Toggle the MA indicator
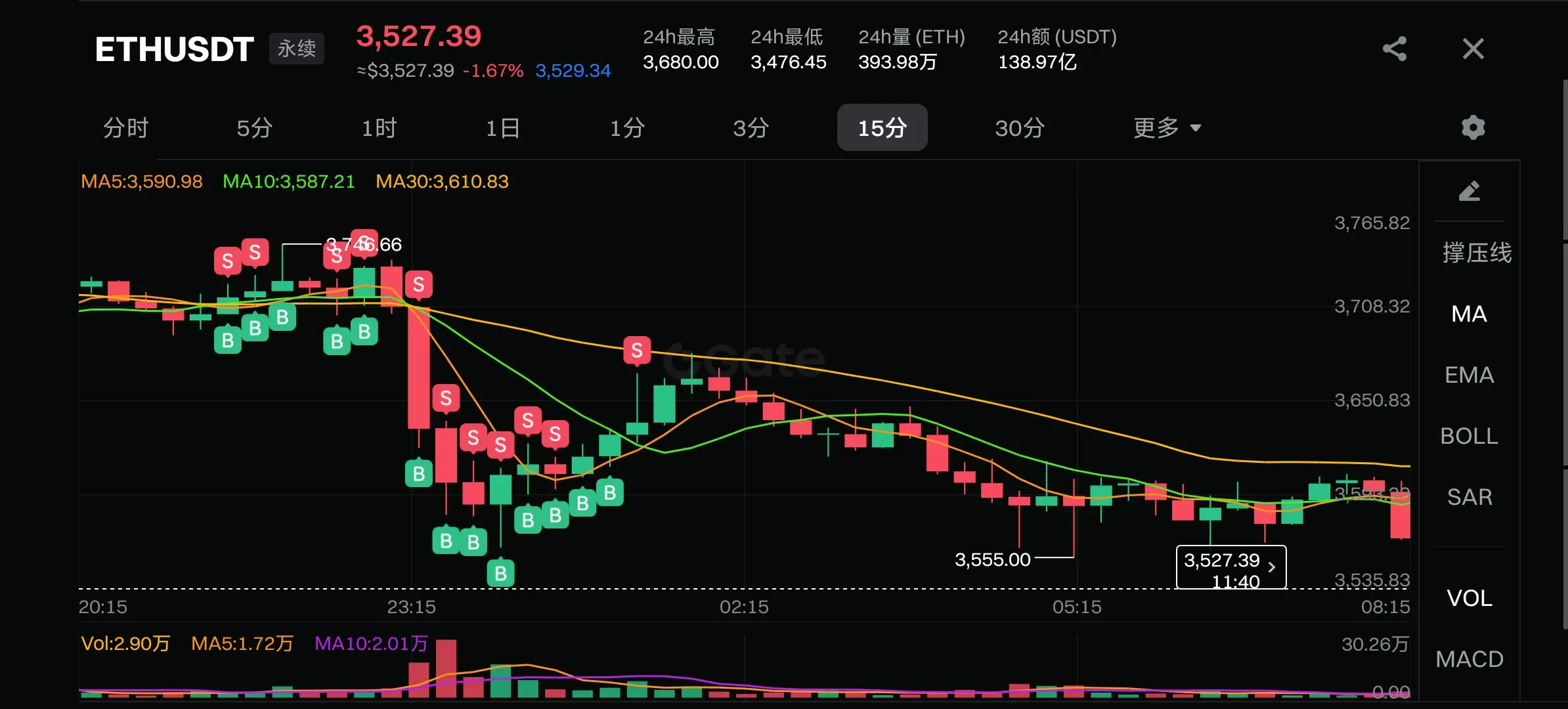Image resolution: width=1568 pixels, height=709 pixels. pos(1469,314)
